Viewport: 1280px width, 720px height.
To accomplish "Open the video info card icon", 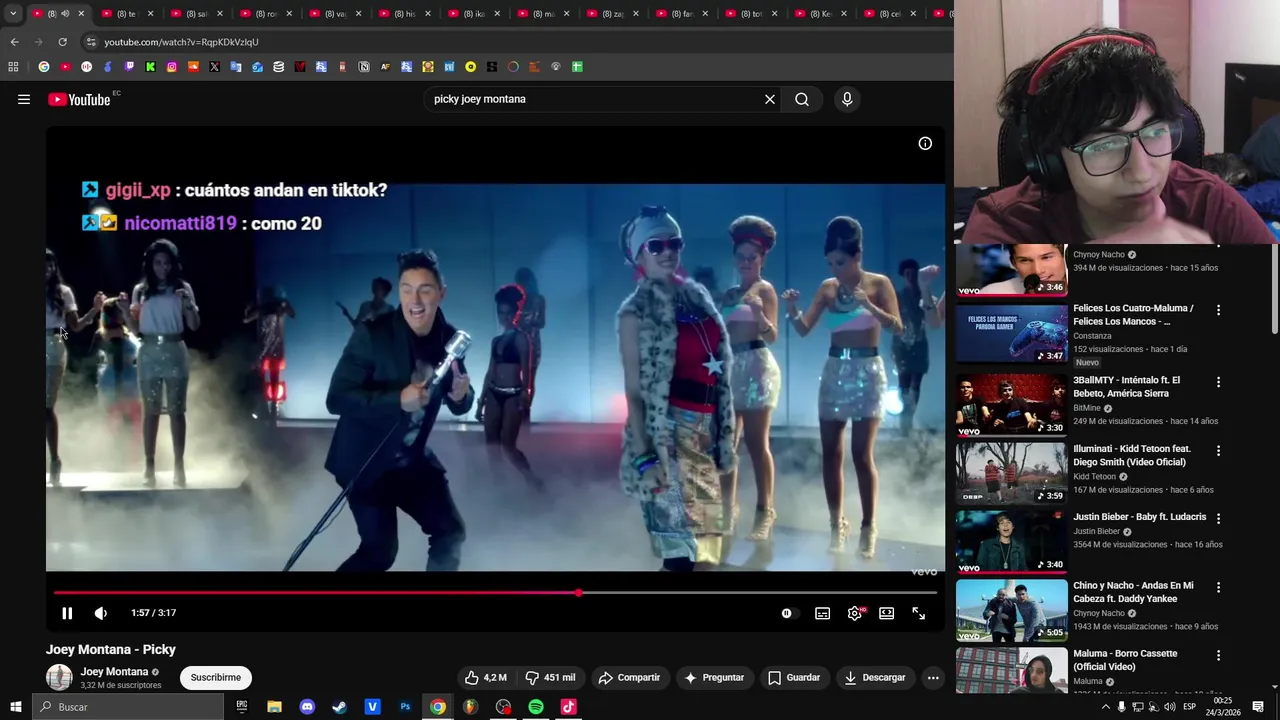I will [x=925, y=143].
